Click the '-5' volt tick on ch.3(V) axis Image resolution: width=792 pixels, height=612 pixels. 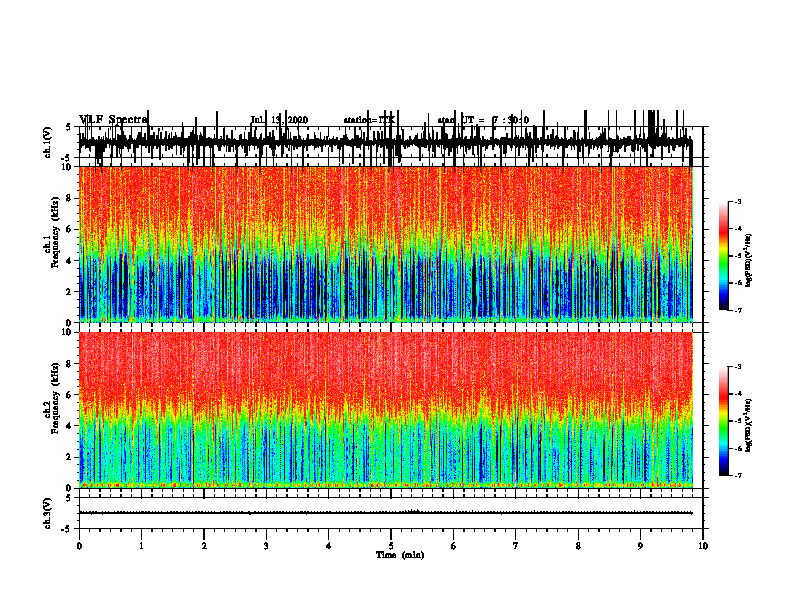67,529
